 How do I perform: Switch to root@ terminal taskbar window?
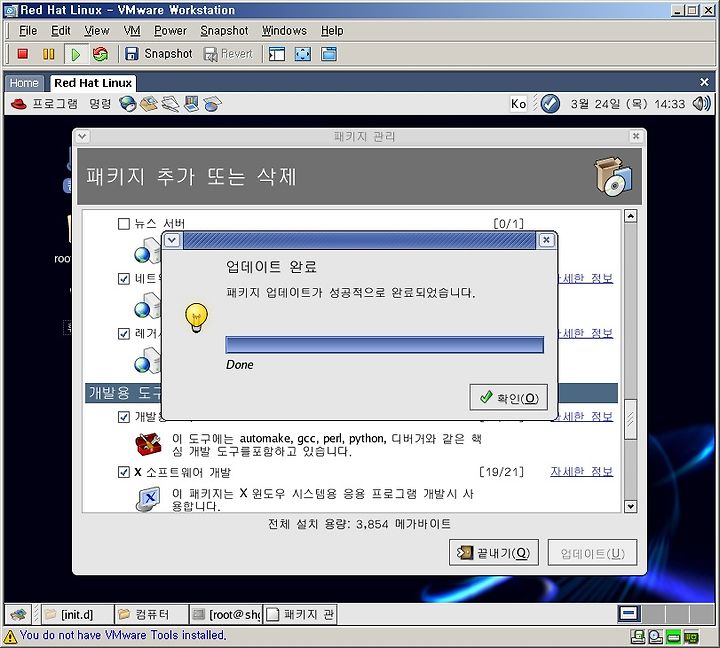(225, 614)
